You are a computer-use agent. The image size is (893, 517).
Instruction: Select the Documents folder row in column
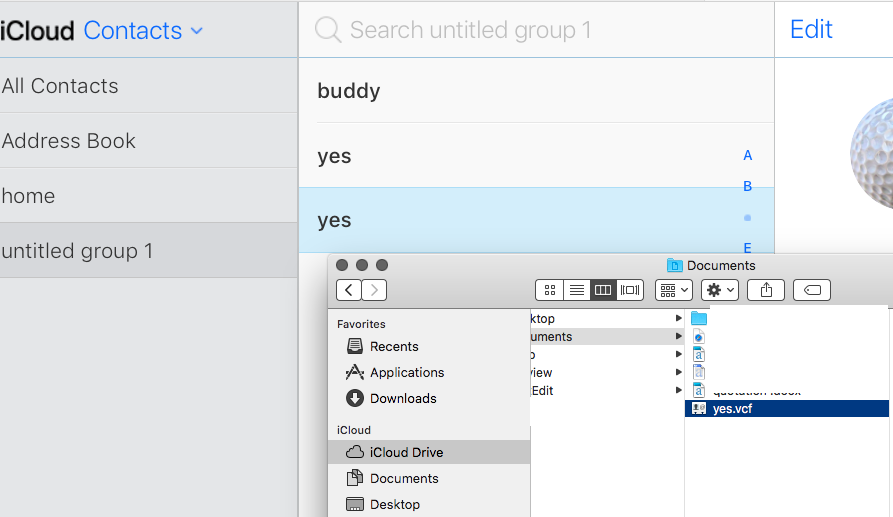click(x=607, y=337)
